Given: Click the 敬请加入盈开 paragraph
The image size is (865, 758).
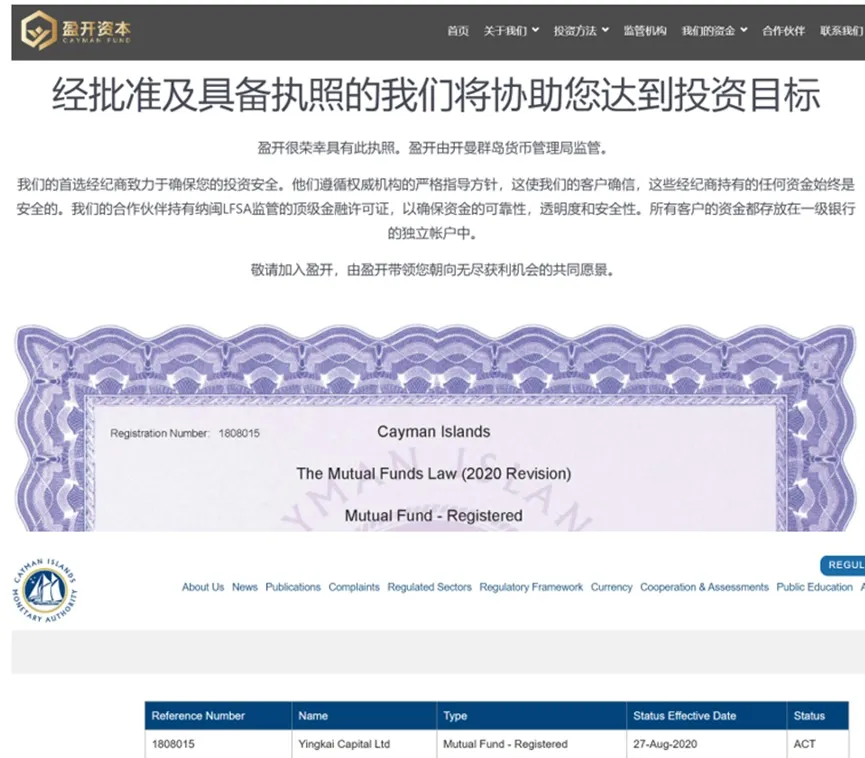Looking at the screenshot, I should [x=432, y=270].
